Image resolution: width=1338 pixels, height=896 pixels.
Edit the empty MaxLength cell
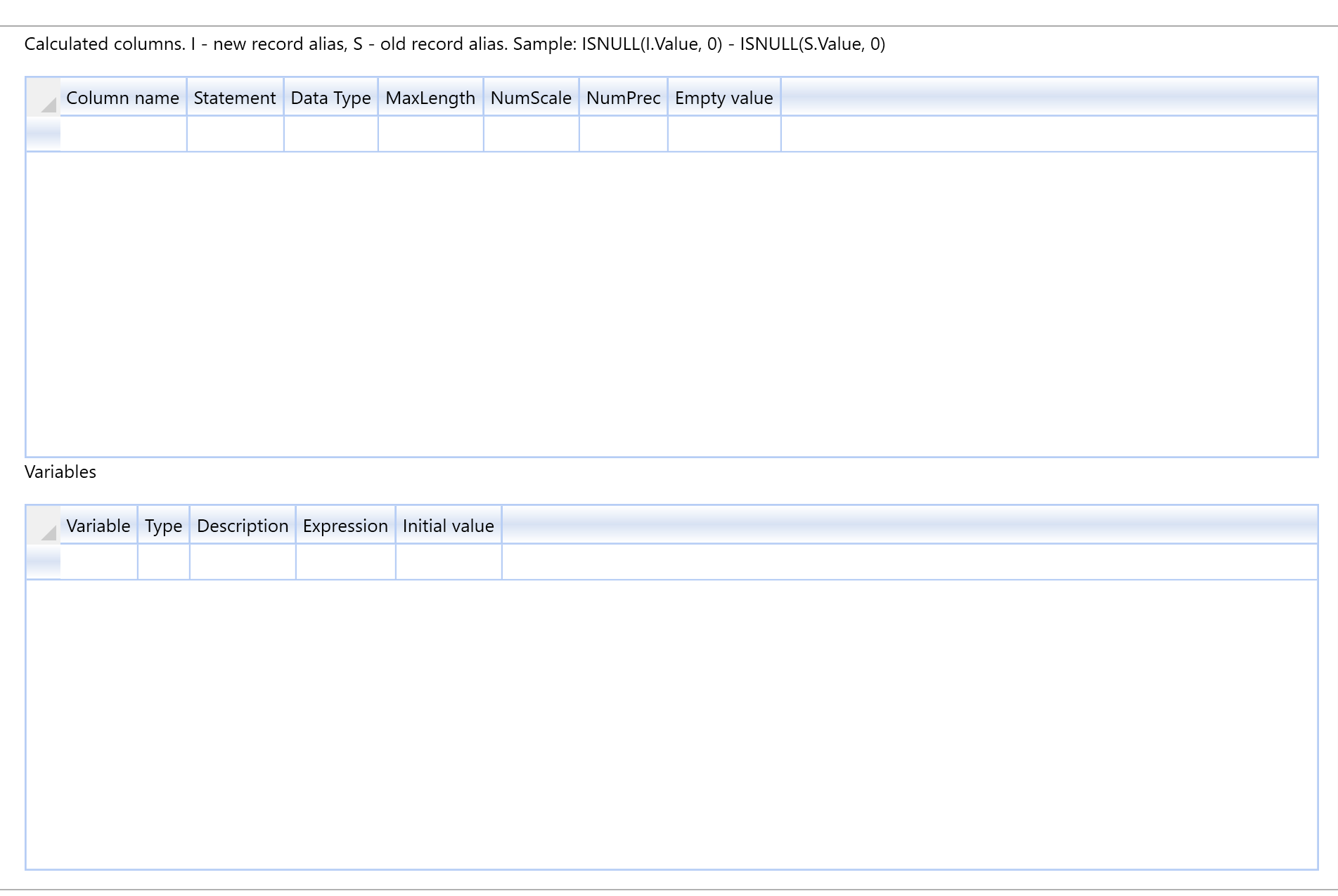pos(430,134)
